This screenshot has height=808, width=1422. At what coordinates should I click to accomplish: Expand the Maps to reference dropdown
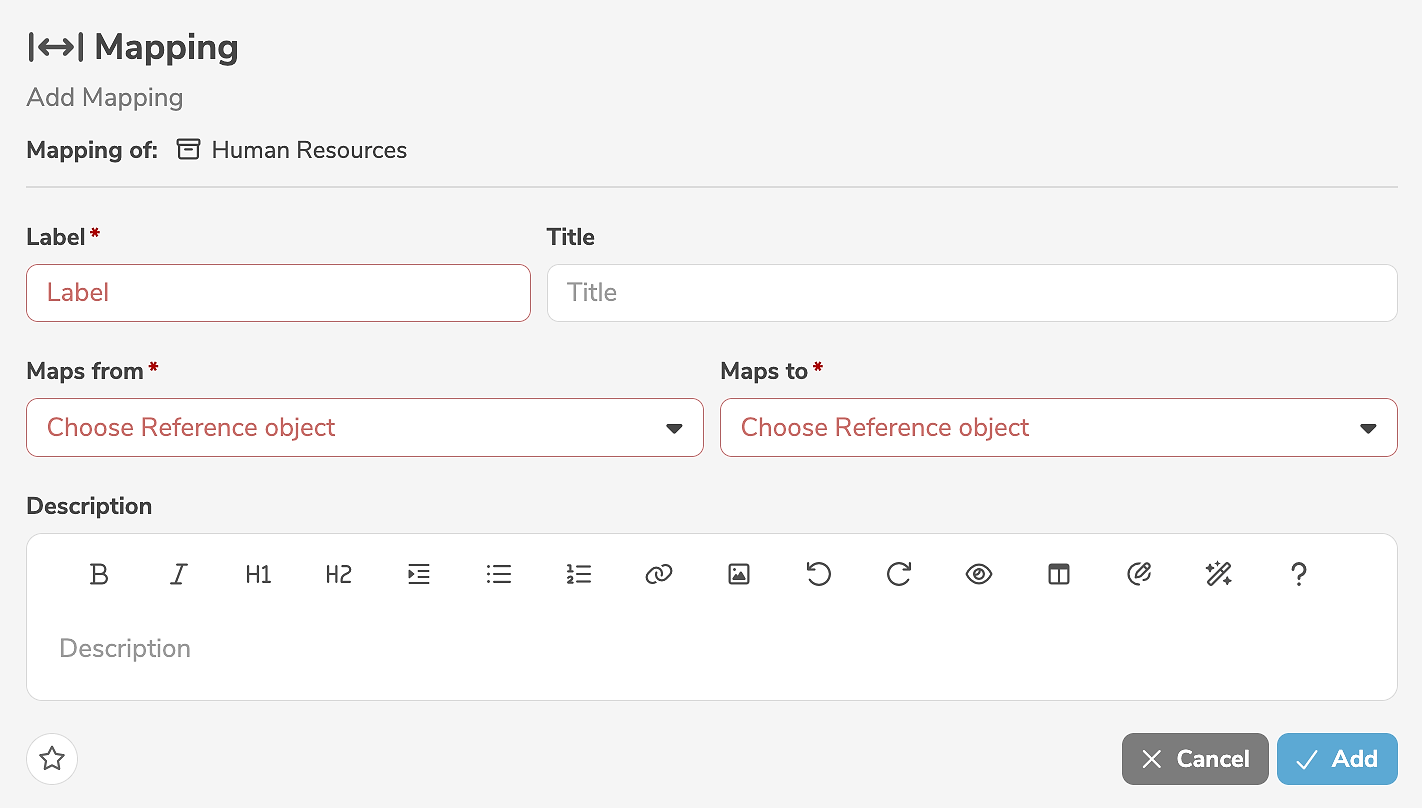(x=1058, y=428)
